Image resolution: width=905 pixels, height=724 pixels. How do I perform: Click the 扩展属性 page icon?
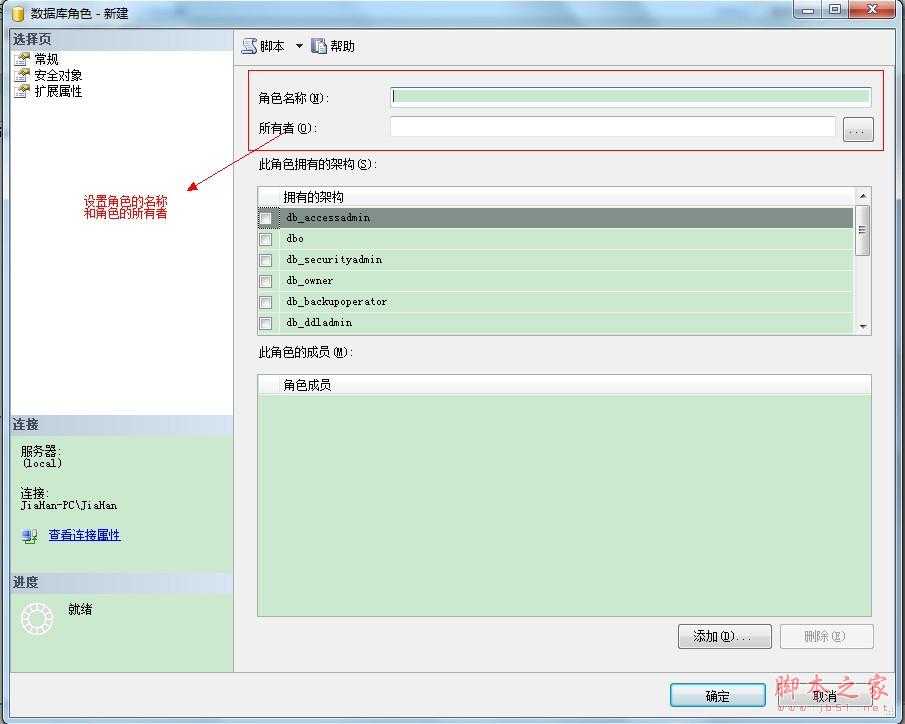tap(22, 91)
